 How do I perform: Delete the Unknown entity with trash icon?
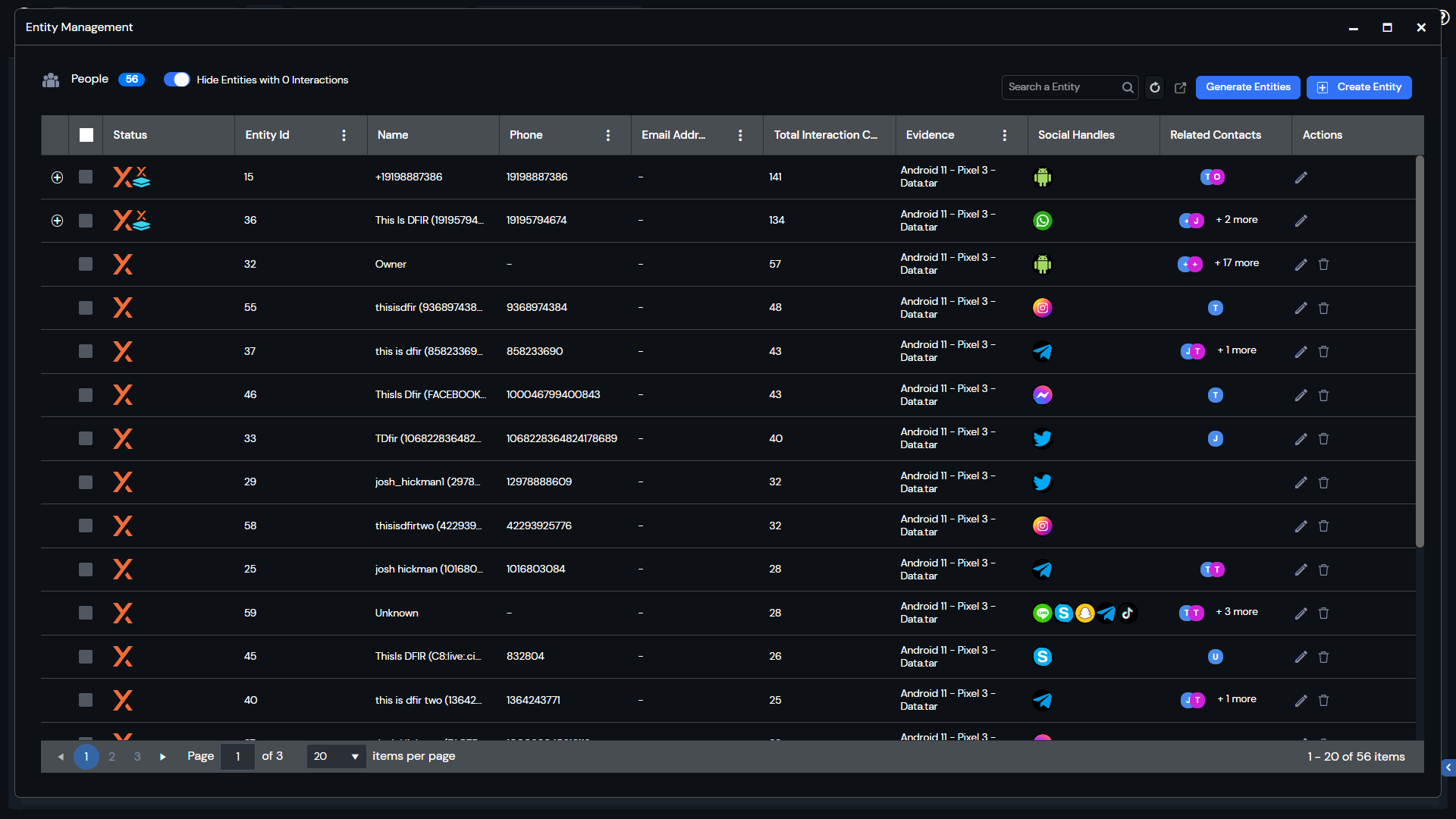click(1323, 613)
